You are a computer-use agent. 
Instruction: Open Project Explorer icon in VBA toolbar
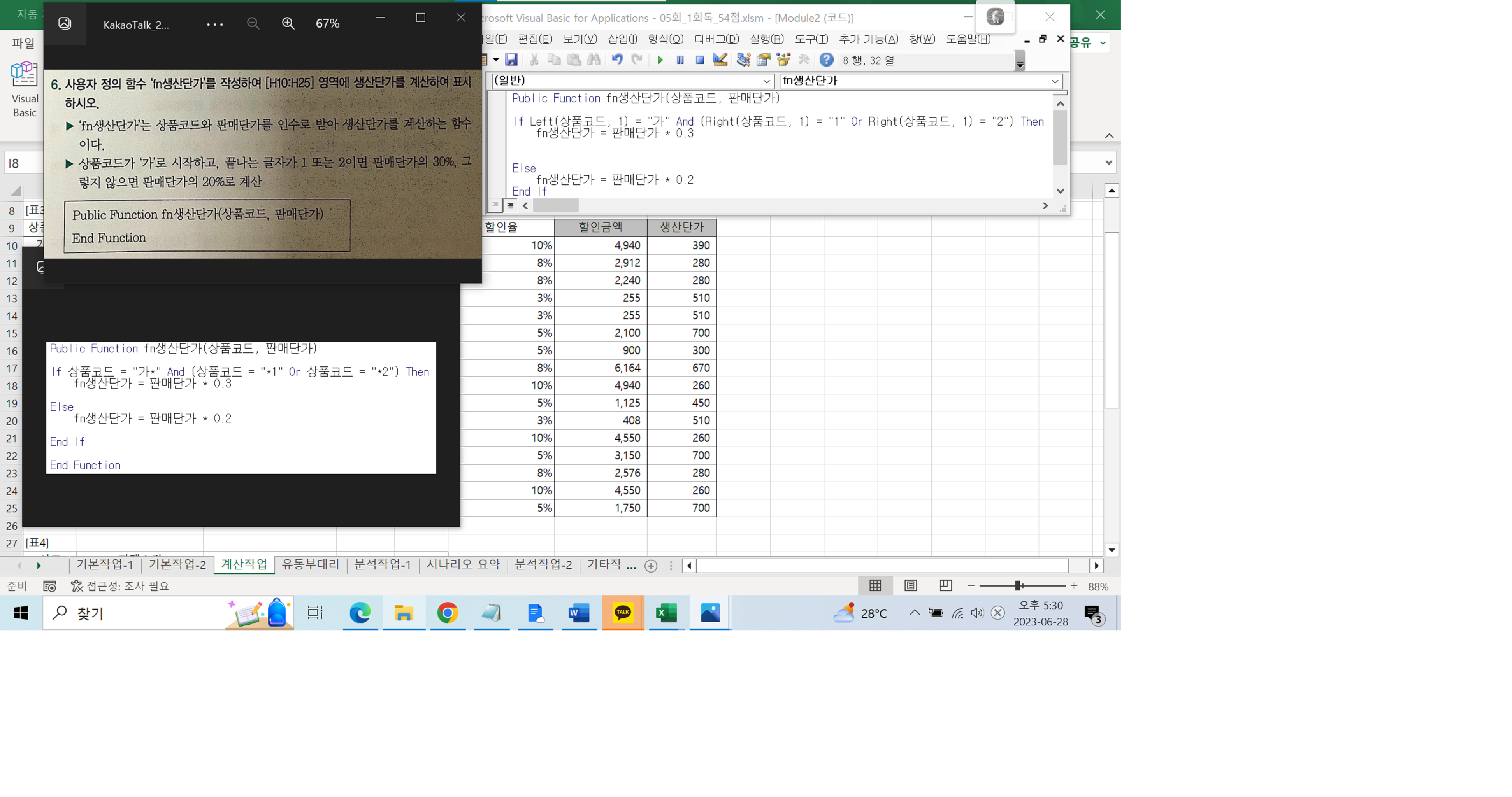coord(744,60)
